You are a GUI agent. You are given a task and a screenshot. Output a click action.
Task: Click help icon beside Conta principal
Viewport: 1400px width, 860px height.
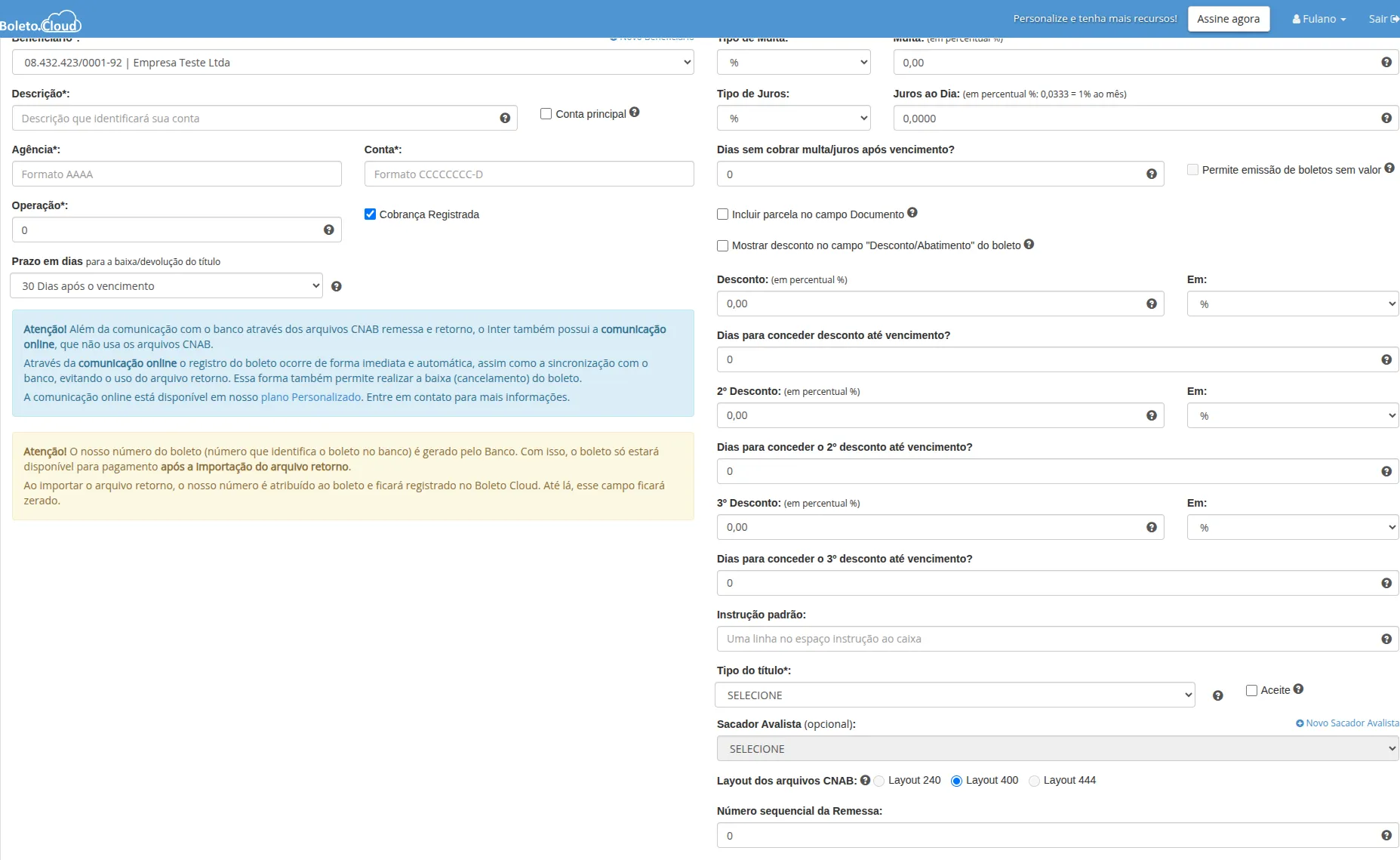pyautogui.click(x=634, y=112)
